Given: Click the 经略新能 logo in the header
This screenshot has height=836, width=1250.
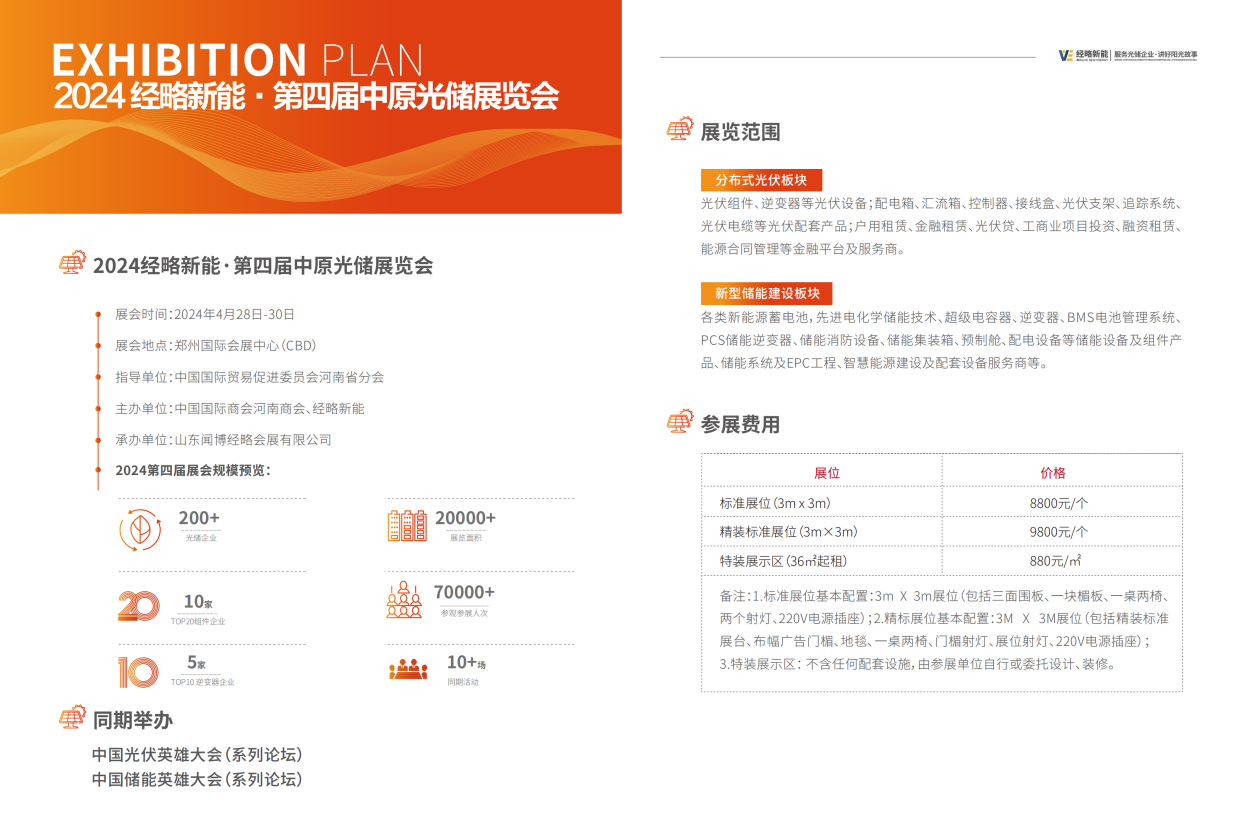Looking at the screenshot, I should (x=1083, y=55).
